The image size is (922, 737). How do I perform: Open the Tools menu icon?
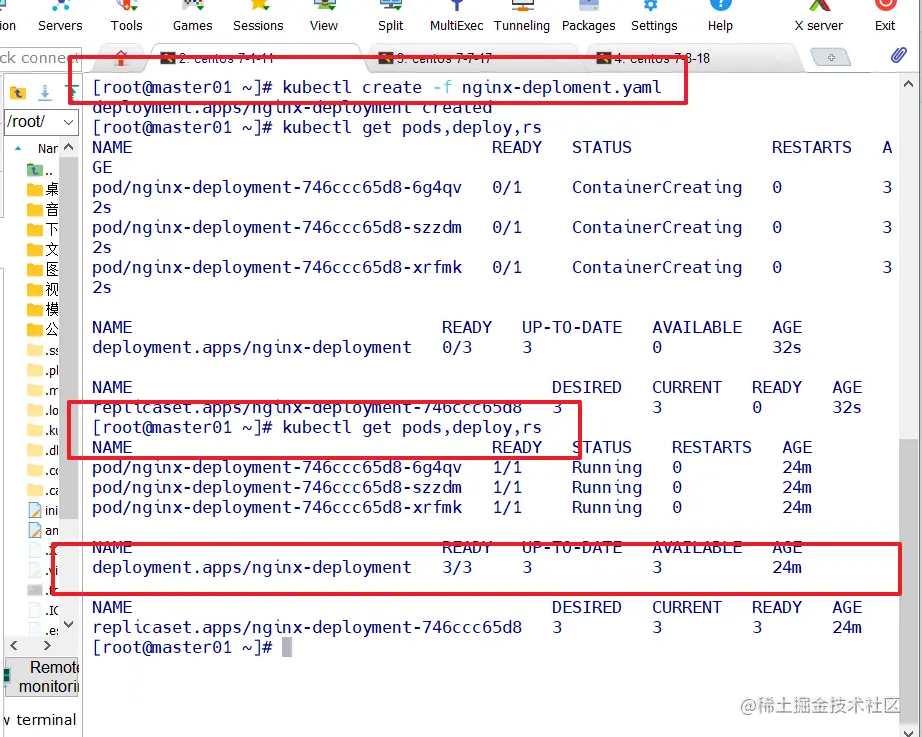coord(126,16)
